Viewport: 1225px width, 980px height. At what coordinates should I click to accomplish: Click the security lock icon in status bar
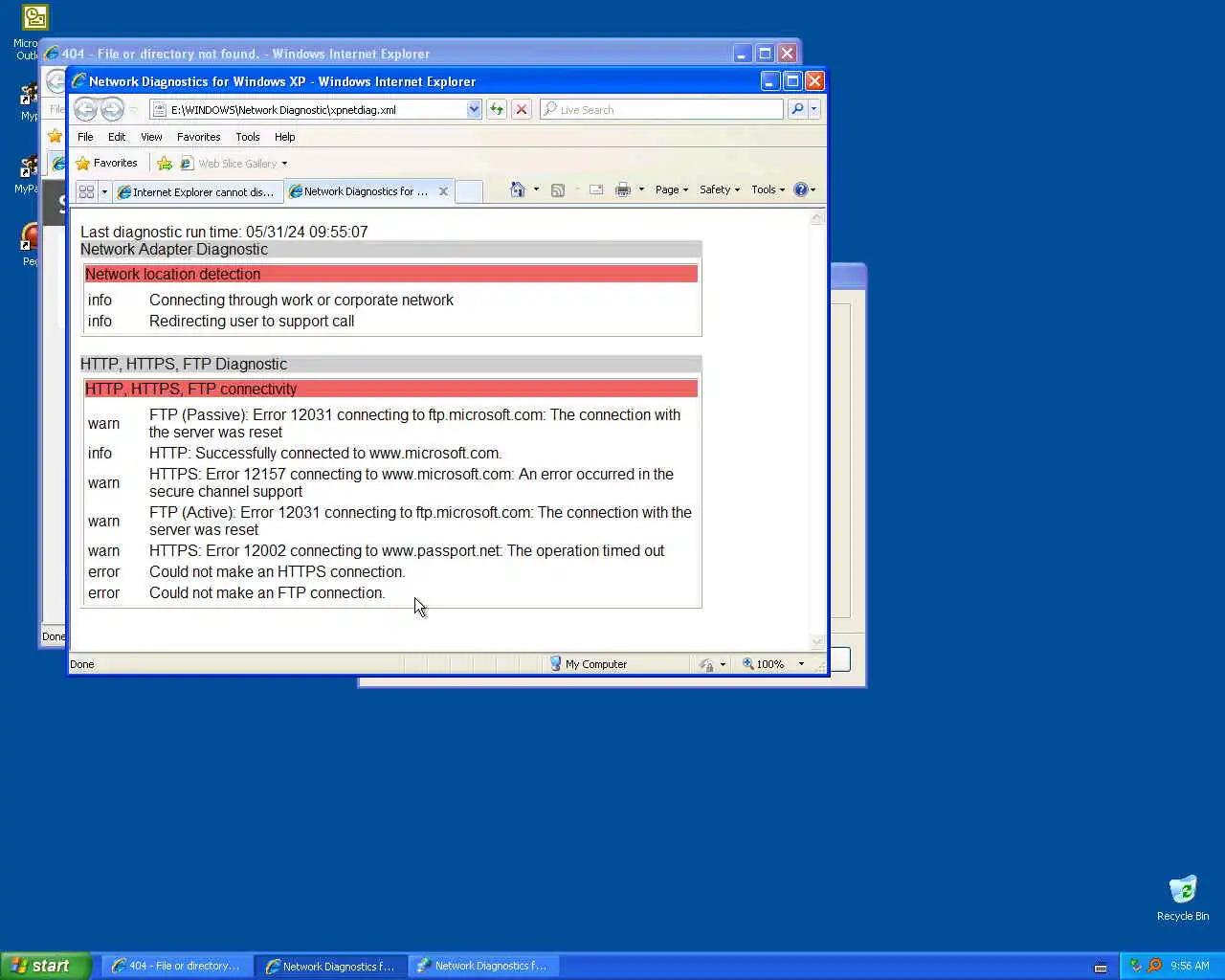click(x=706, y=664)
